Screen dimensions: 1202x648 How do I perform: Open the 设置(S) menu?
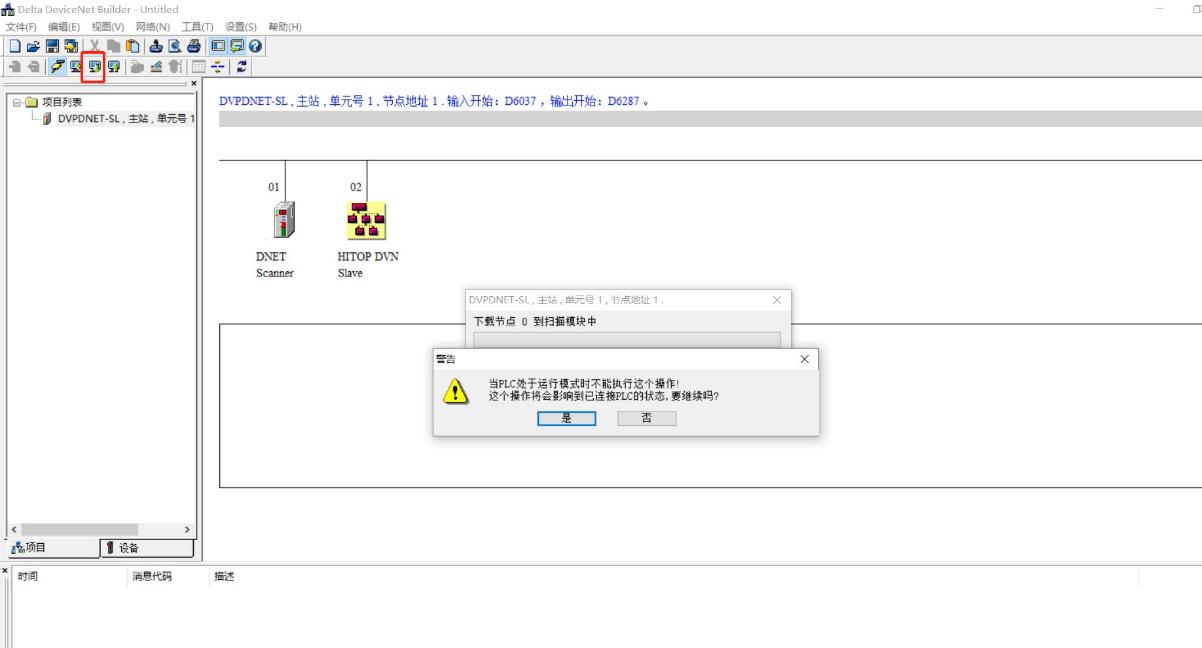tap(241, 26)
